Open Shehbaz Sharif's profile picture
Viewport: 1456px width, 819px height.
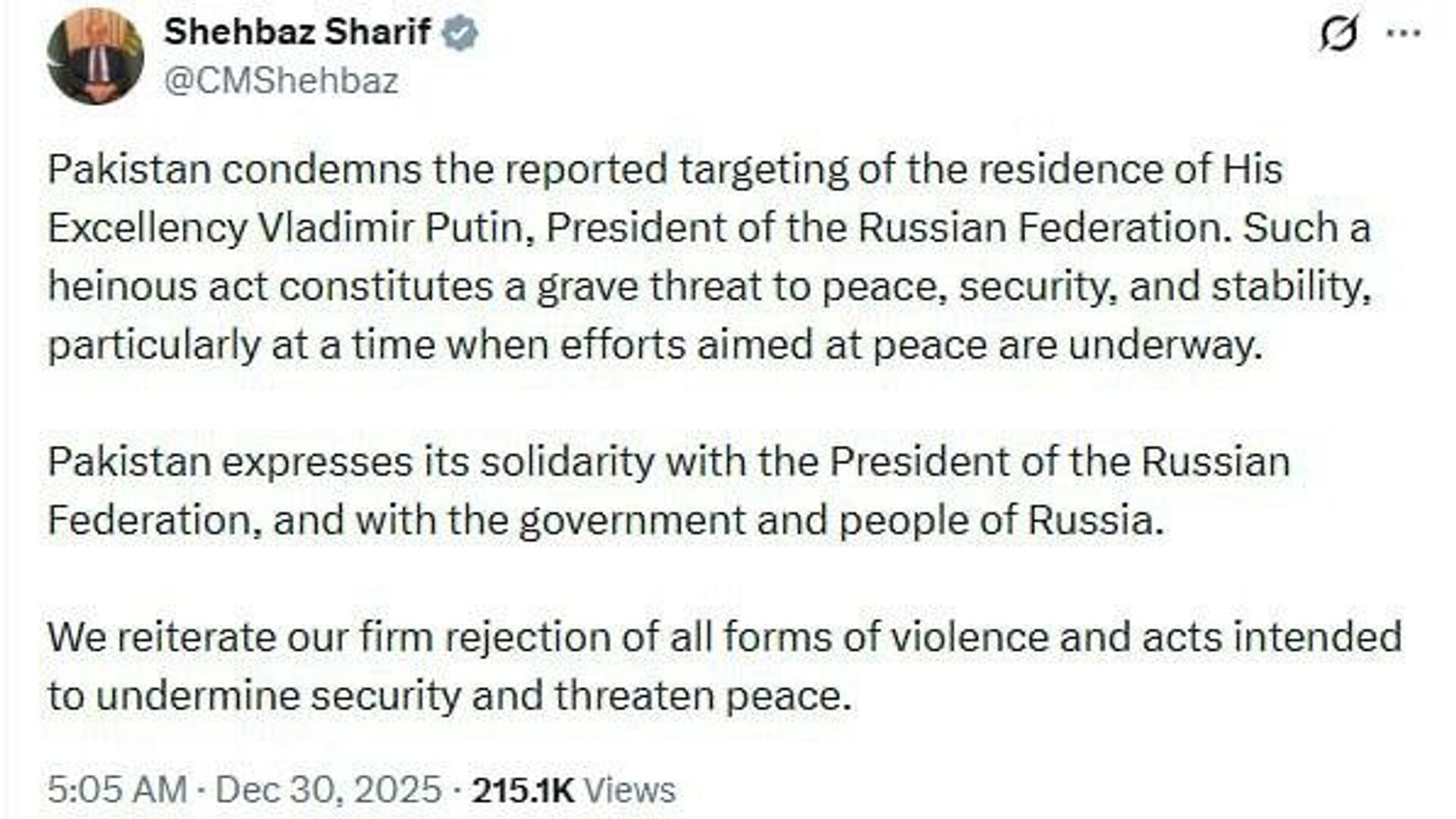(96, 56)
